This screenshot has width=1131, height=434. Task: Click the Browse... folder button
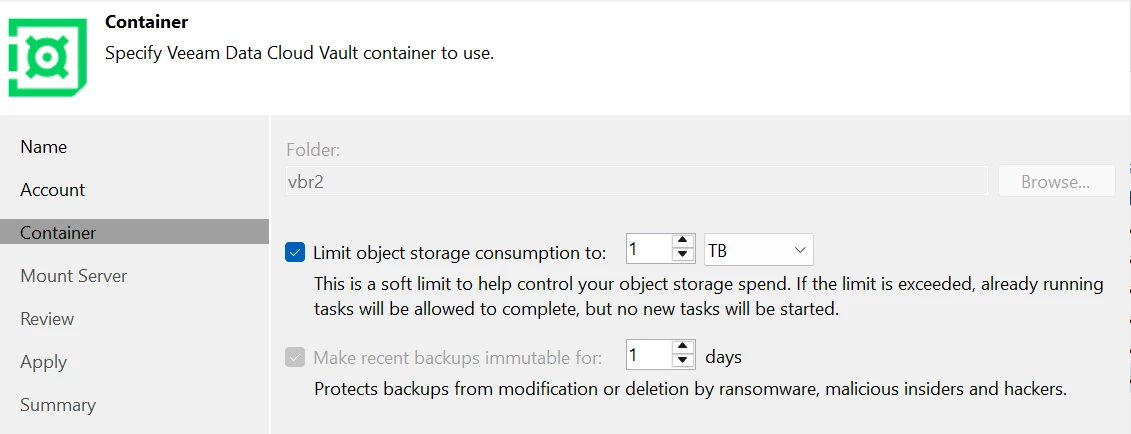[1056, 182]
